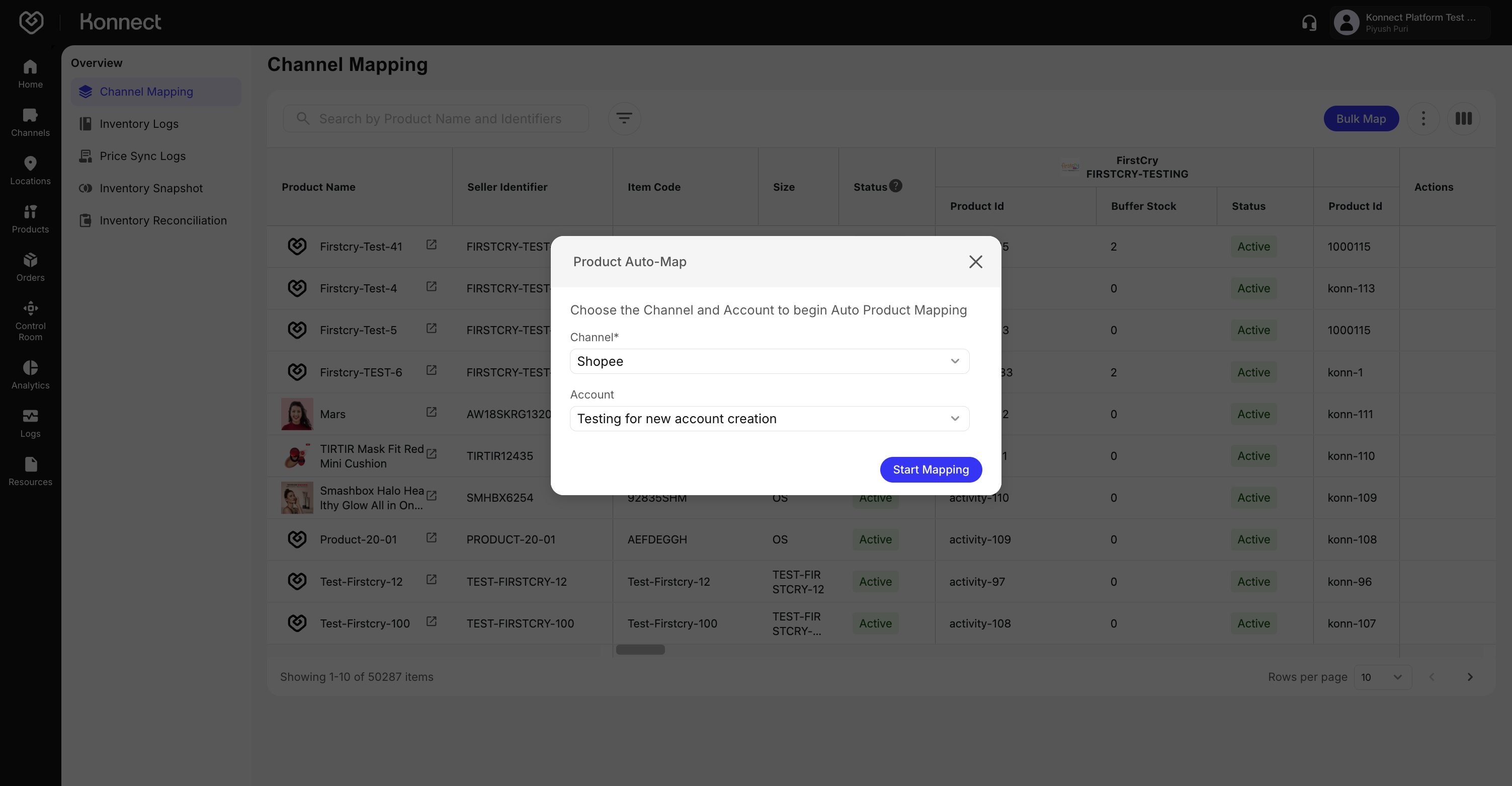Open Locations from the sidebar
The image size is (1512, 786).
click(31, 170)
